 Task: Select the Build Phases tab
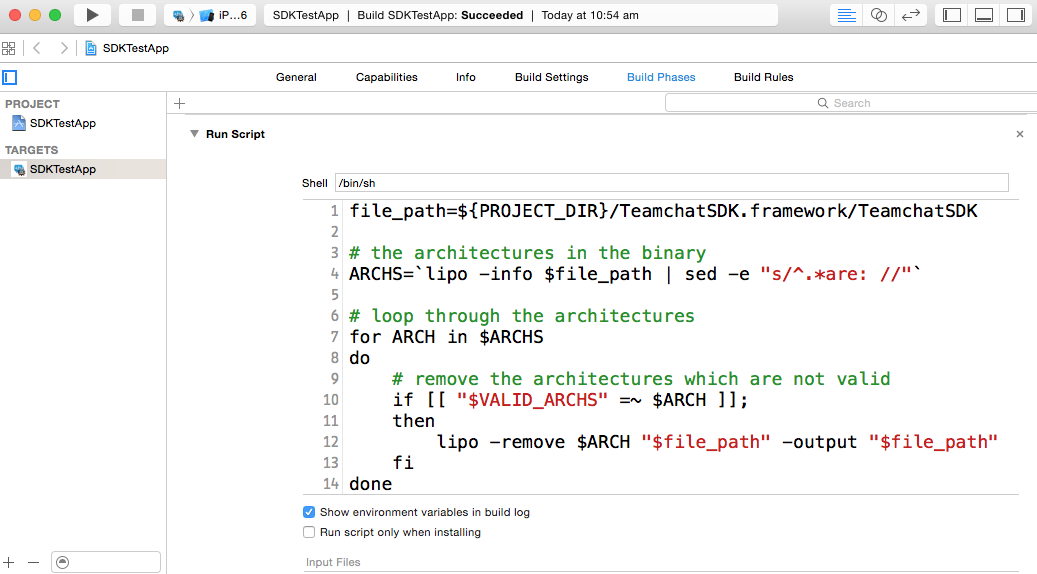pos(661,77)
